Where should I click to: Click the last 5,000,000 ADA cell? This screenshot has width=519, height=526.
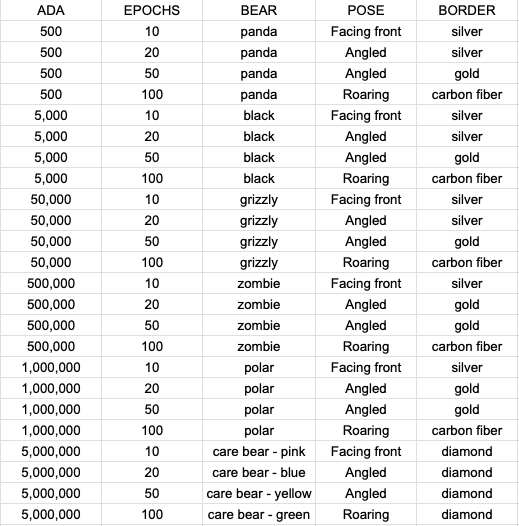point(51,515)
